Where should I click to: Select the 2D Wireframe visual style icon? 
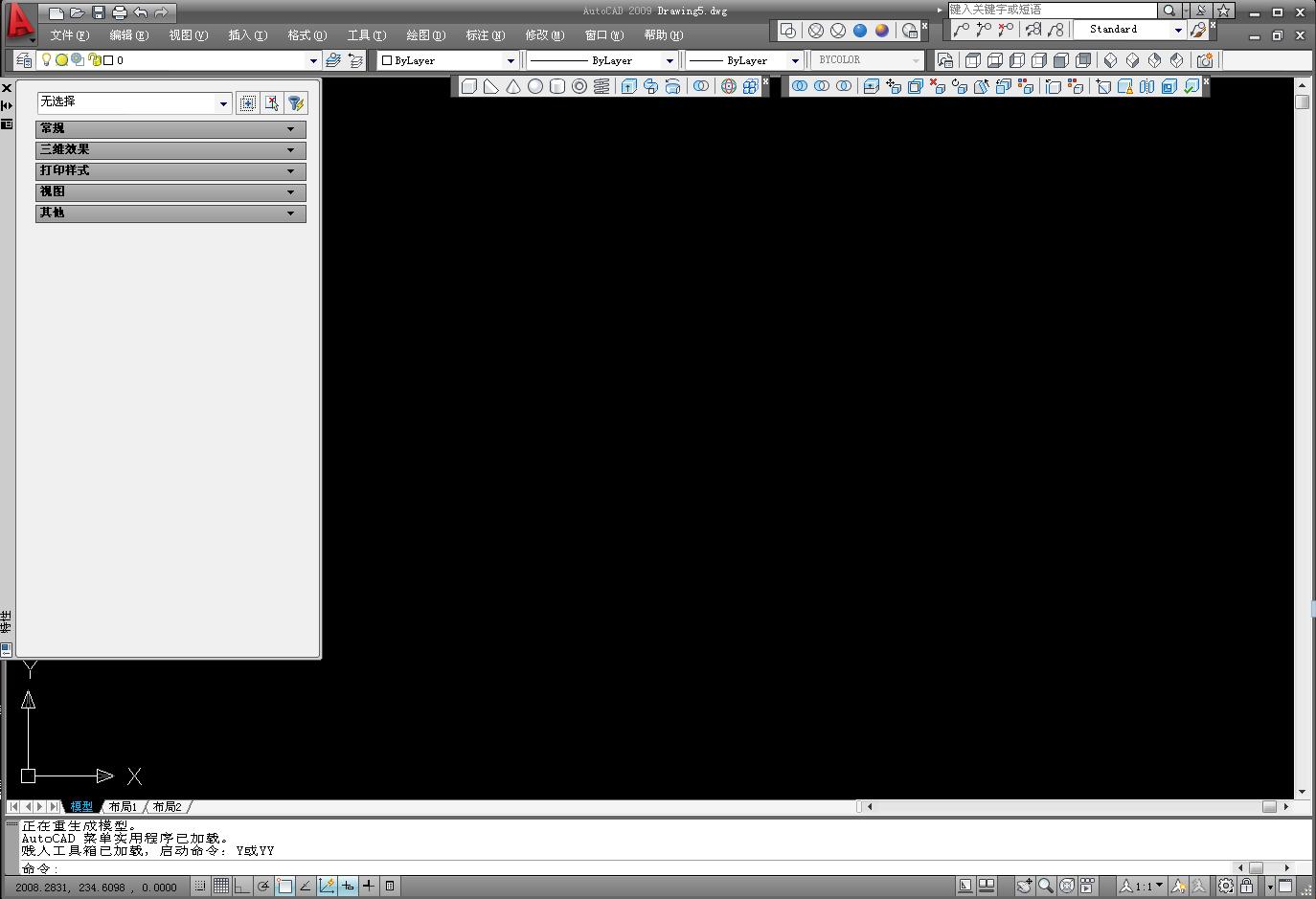[787, 31]
